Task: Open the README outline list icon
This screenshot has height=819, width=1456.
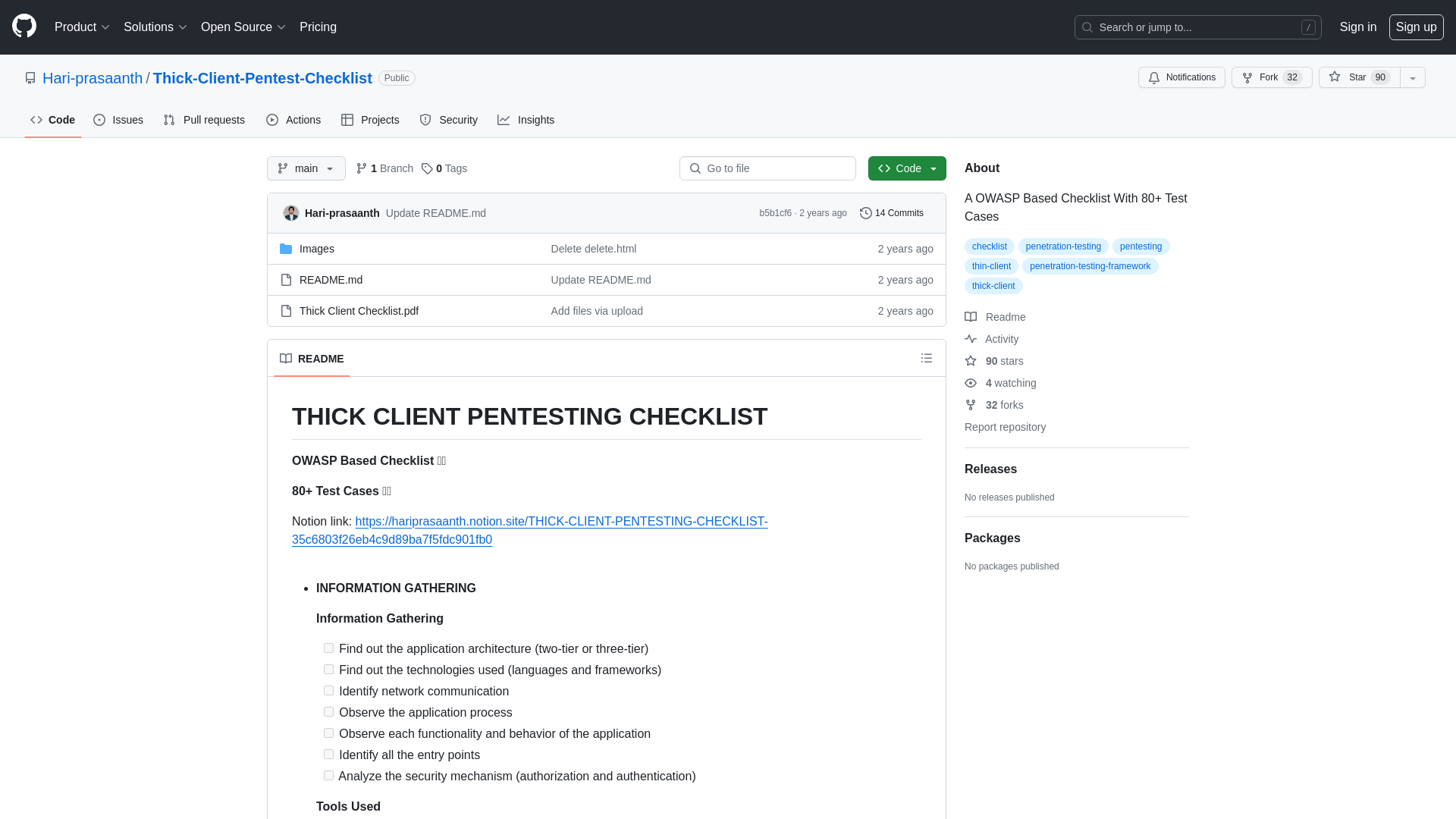Action: pyautogui.click(x=927, y=358)
